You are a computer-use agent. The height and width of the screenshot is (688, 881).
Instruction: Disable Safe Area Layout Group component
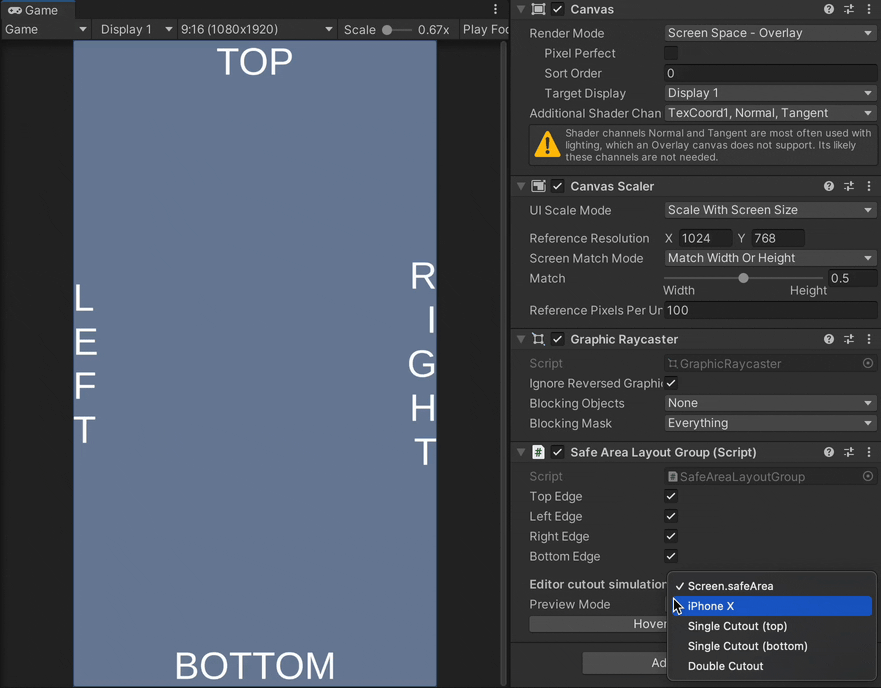pos(557,452)
